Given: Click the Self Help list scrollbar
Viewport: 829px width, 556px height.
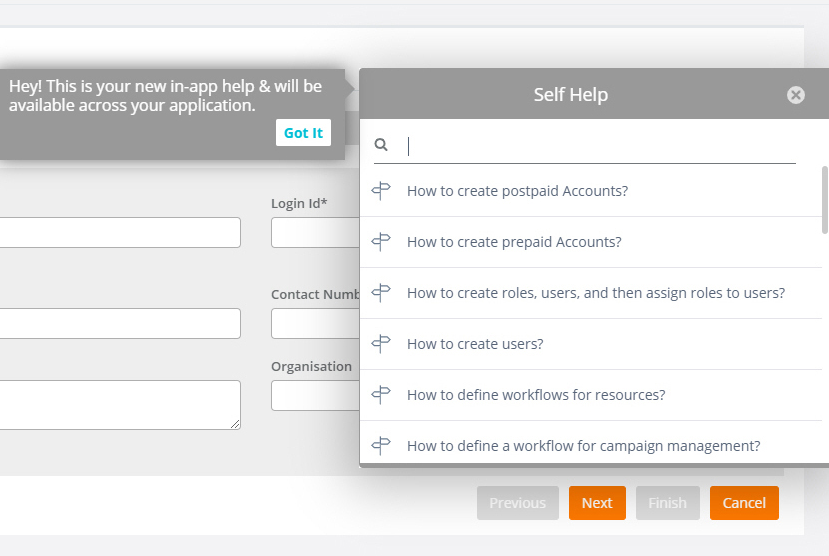Looking at the screenshot, I should pyautogui.click(x=825, y=200).
